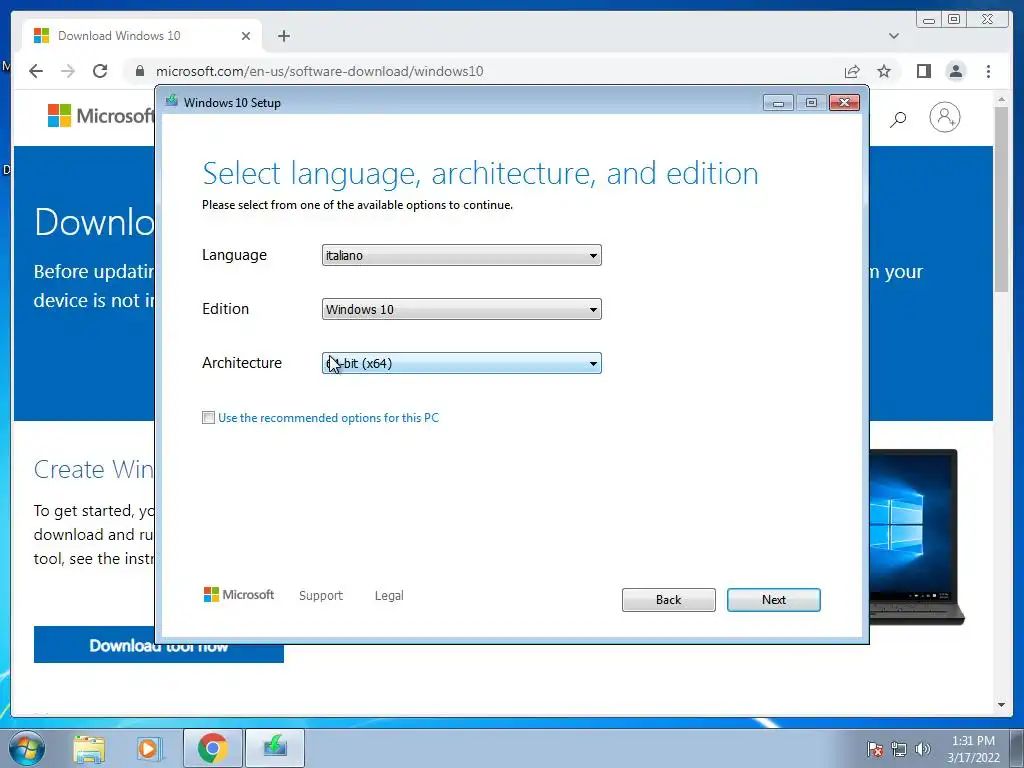Click the page scrollbar up arrow

[x=1001, y=99]
